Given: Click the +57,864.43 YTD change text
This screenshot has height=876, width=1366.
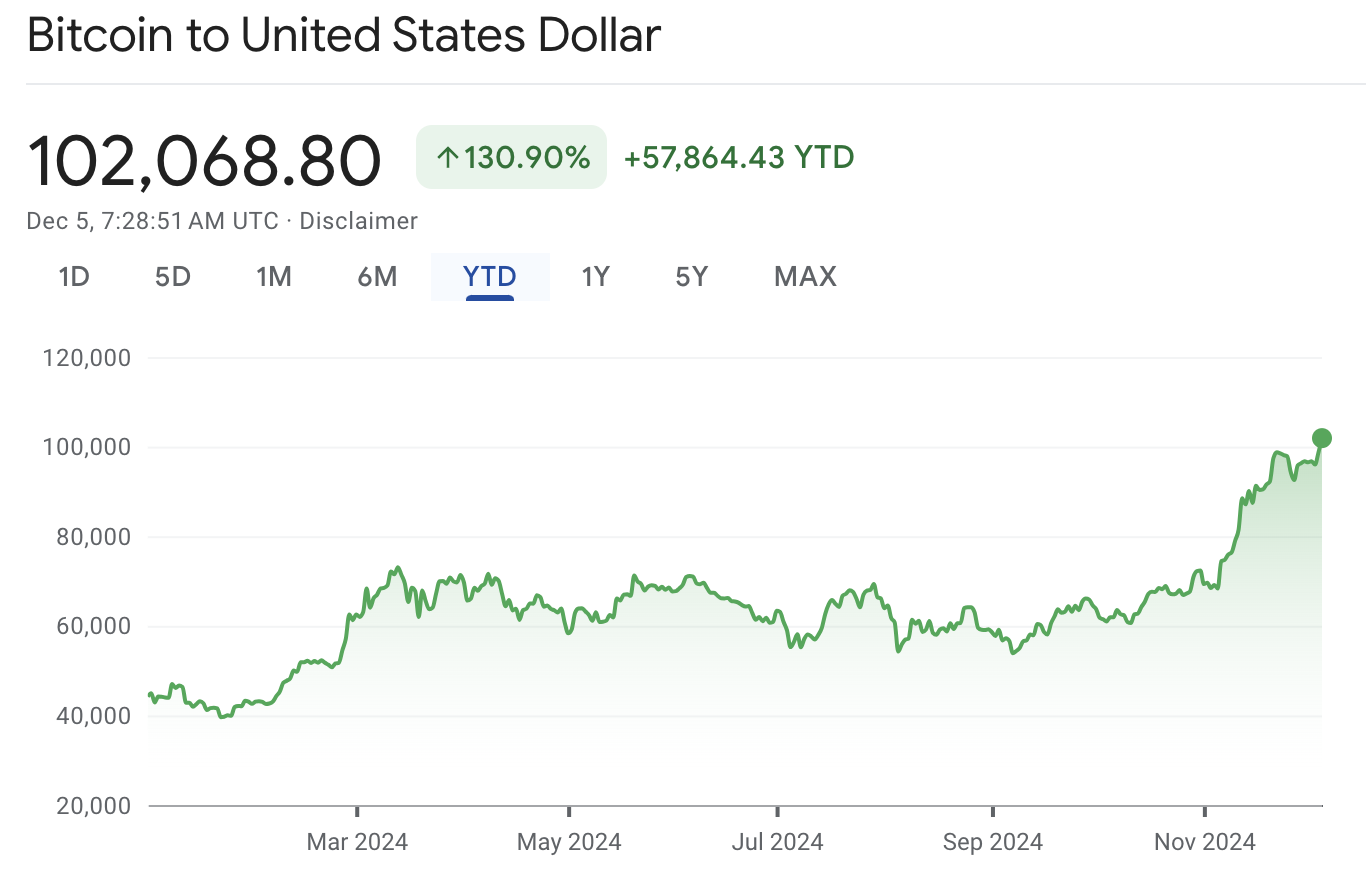Looking at the screenshot, I should (x=739, y=157).
